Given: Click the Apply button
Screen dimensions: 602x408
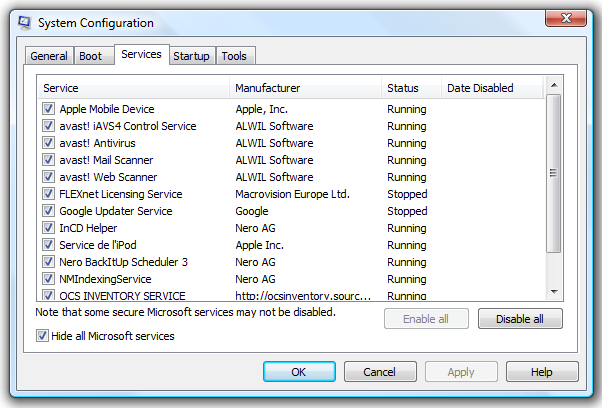Looking at the screenshot, I should click(x=461, y=372).
